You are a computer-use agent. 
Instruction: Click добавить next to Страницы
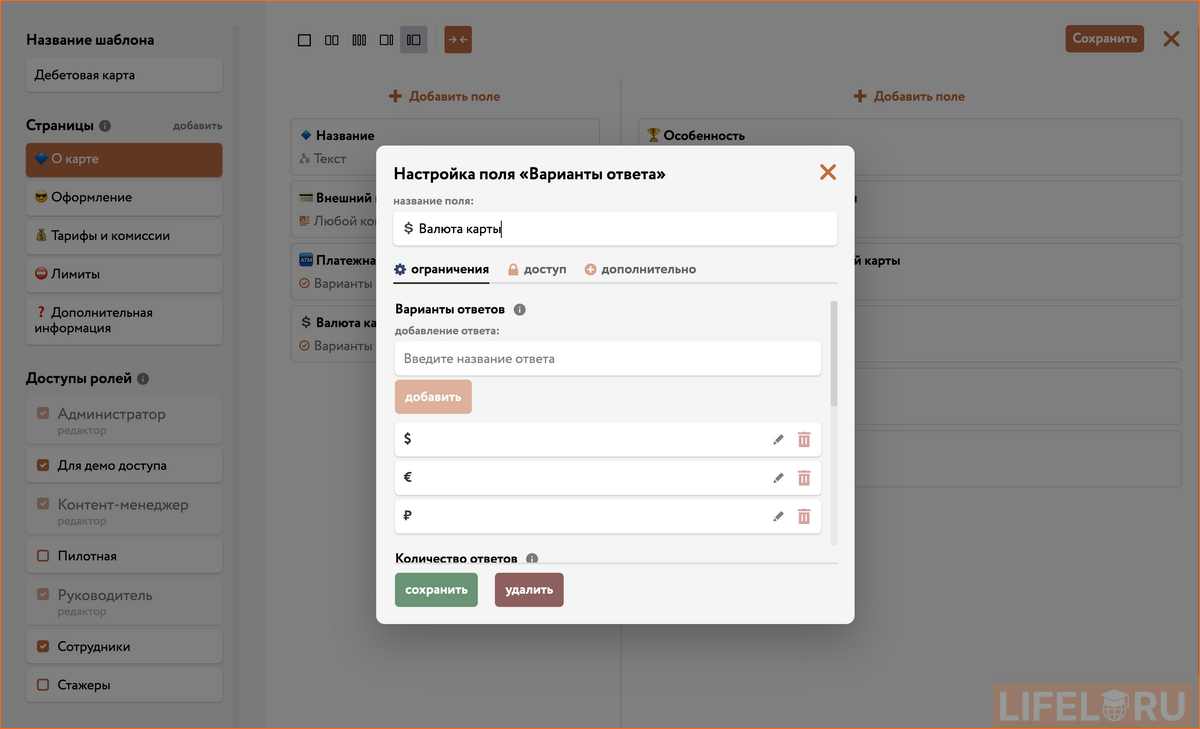click(197, 125)
